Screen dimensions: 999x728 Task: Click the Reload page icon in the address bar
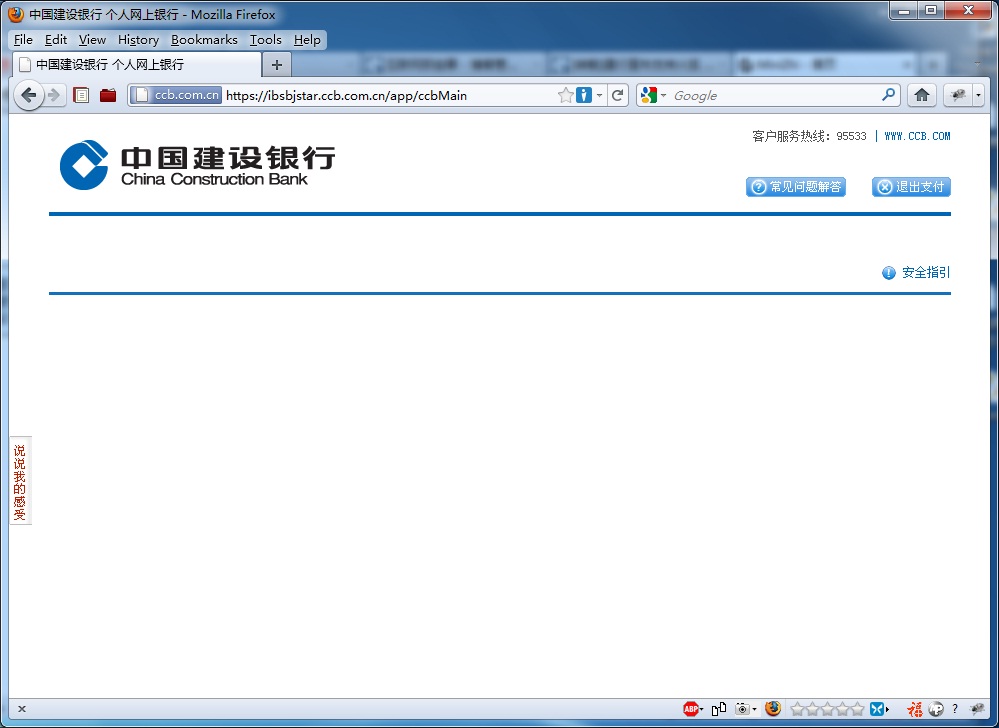[618, 95]
